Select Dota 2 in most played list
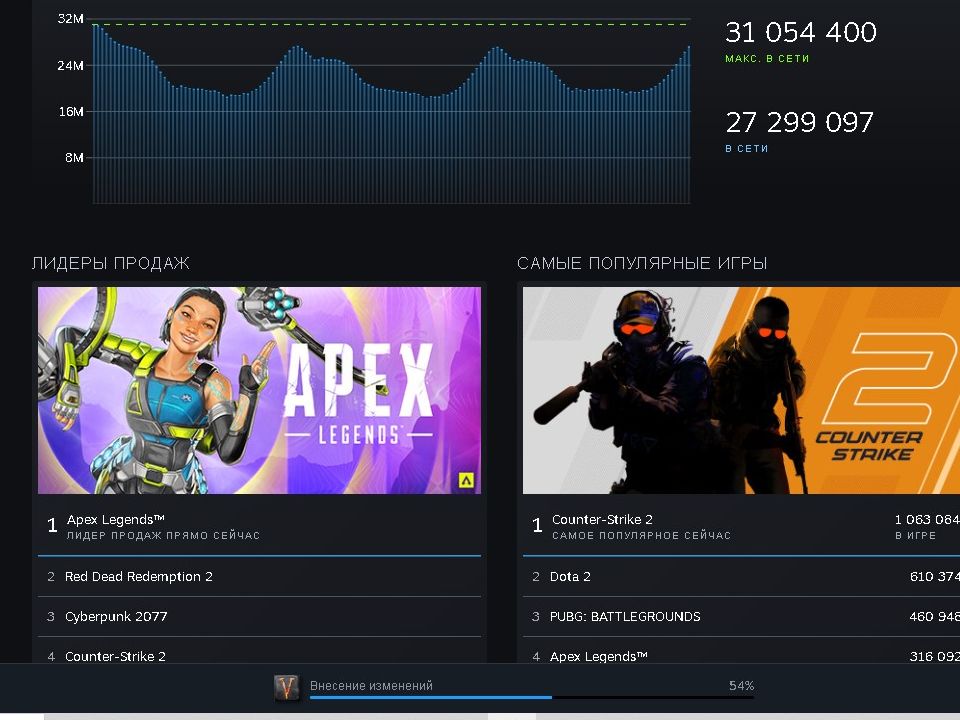 tap(570, 577)
